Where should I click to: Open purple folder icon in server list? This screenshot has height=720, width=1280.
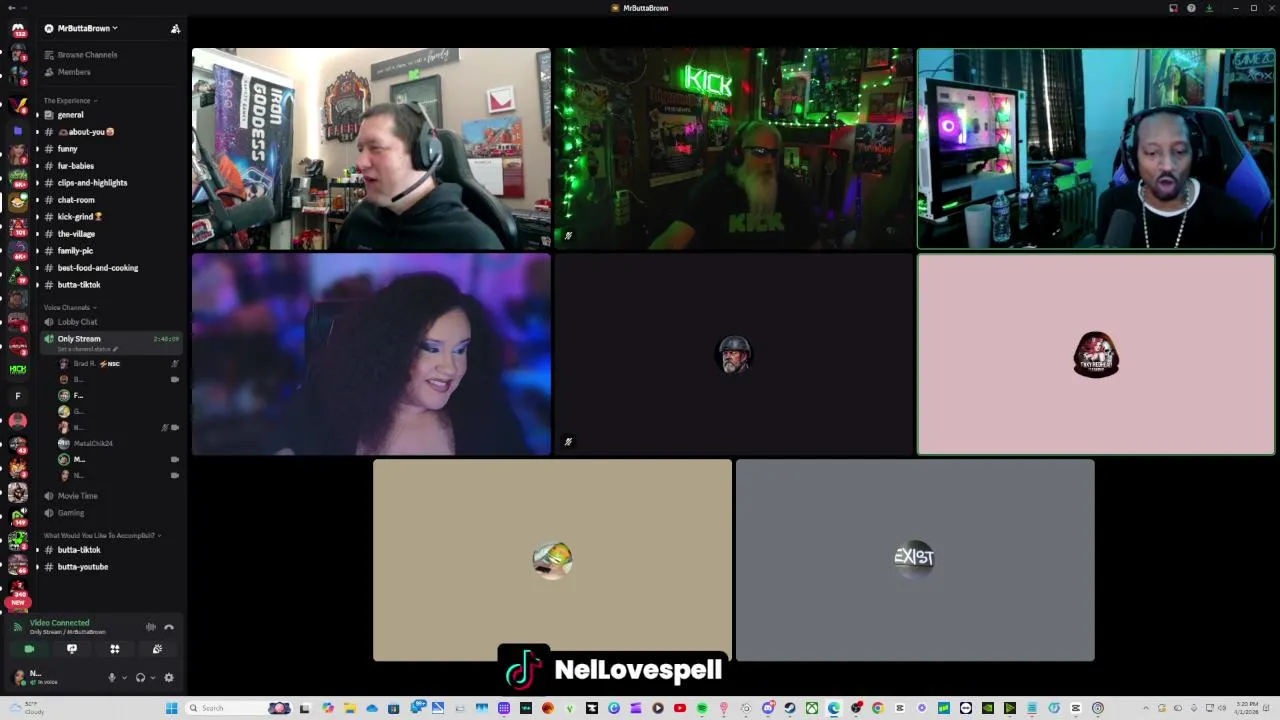(x=17, y=131)
